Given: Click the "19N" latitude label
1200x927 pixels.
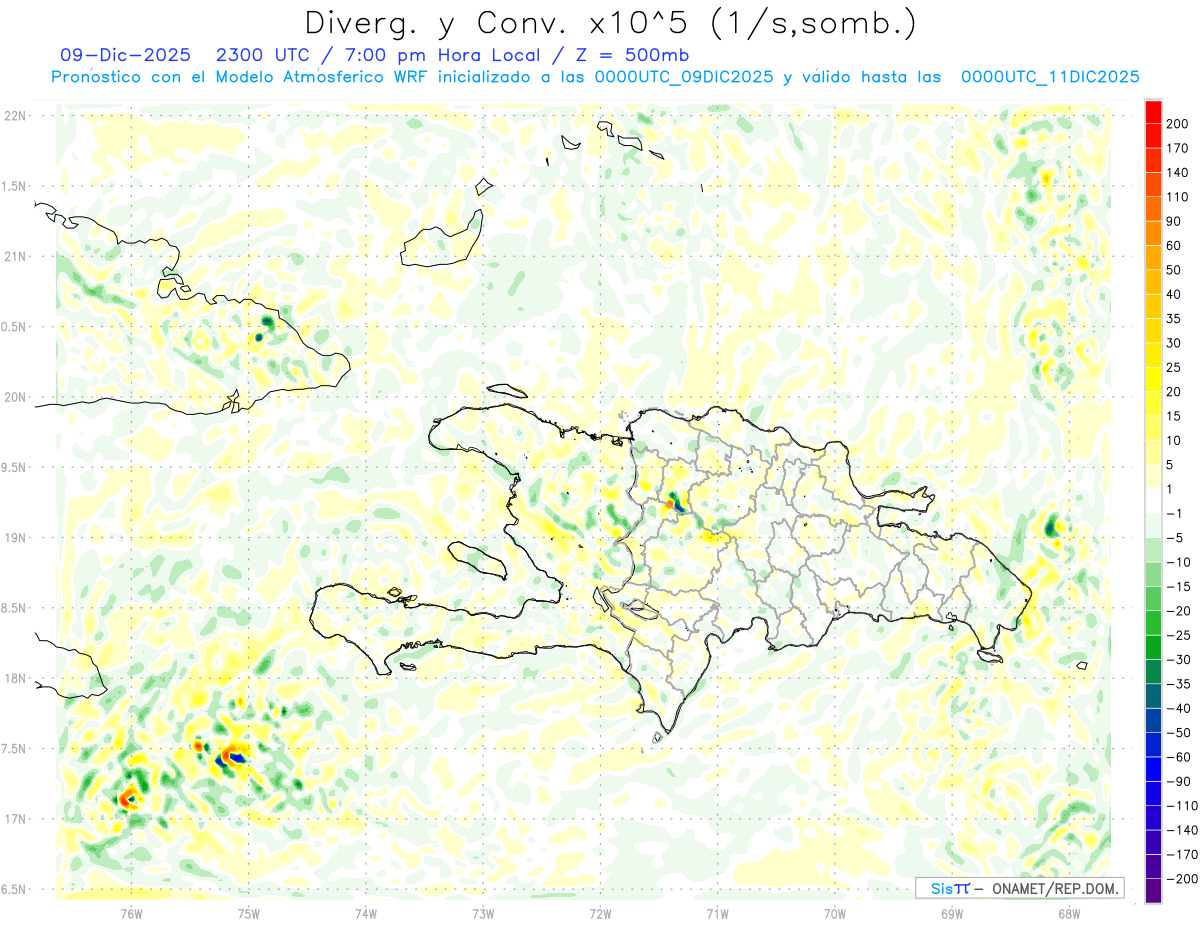Looking at the screenshot, I should (14, 537).
